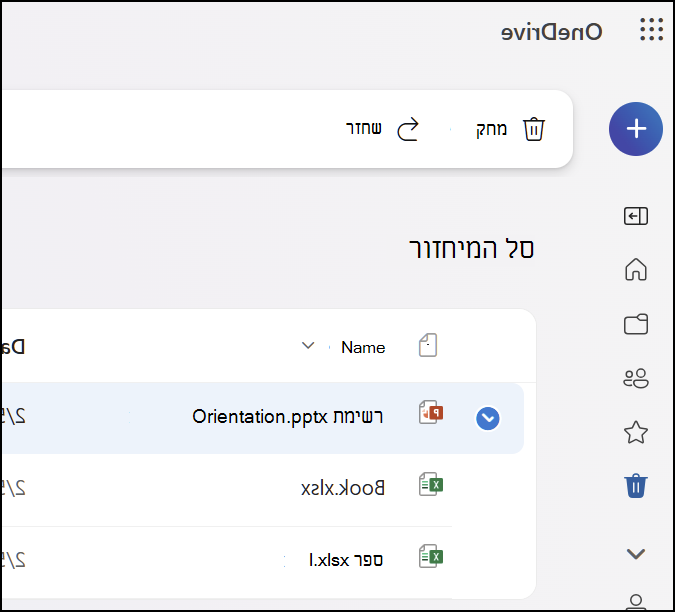Sort by the Name column header
The height and width of the screenshot is (612, 675).
click(x=363, y=347)
